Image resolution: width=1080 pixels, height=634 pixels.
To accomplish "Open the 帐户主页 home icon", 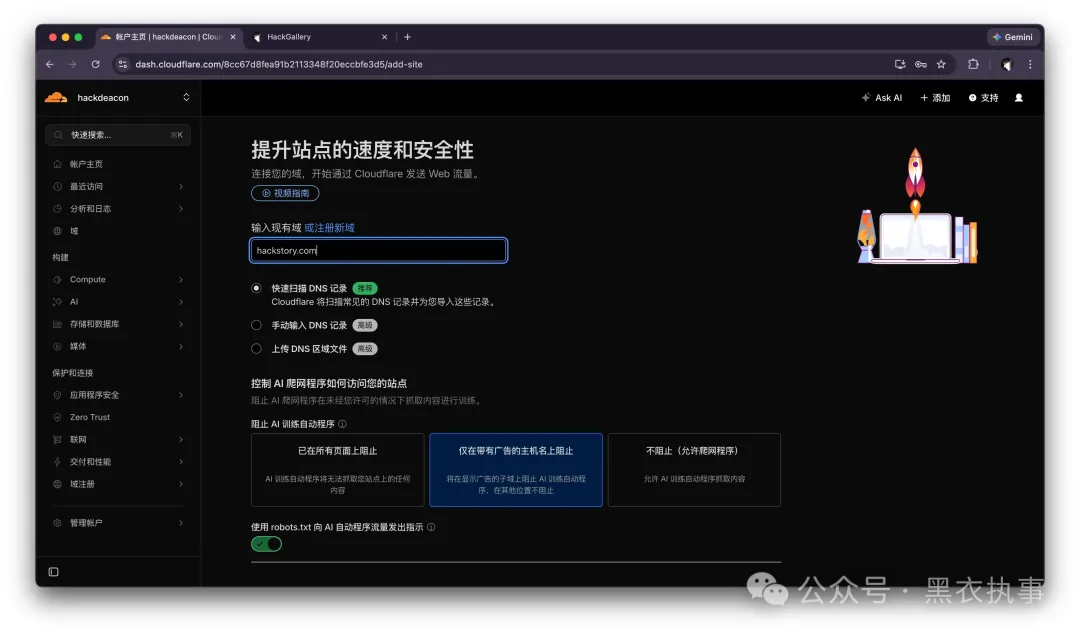I will 57,164.
